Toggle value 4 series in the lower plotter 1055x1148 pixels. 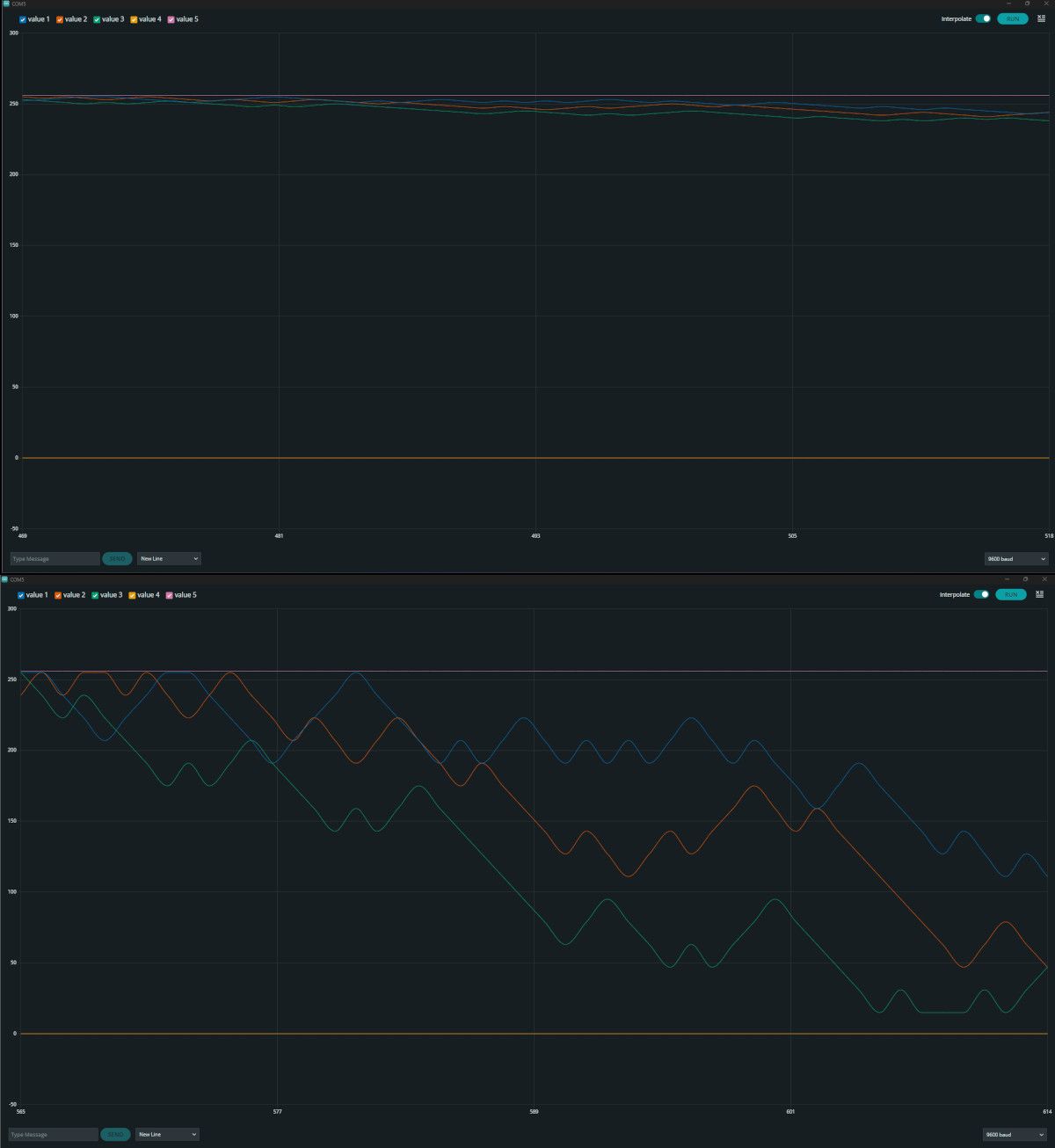tap(132, 595)
